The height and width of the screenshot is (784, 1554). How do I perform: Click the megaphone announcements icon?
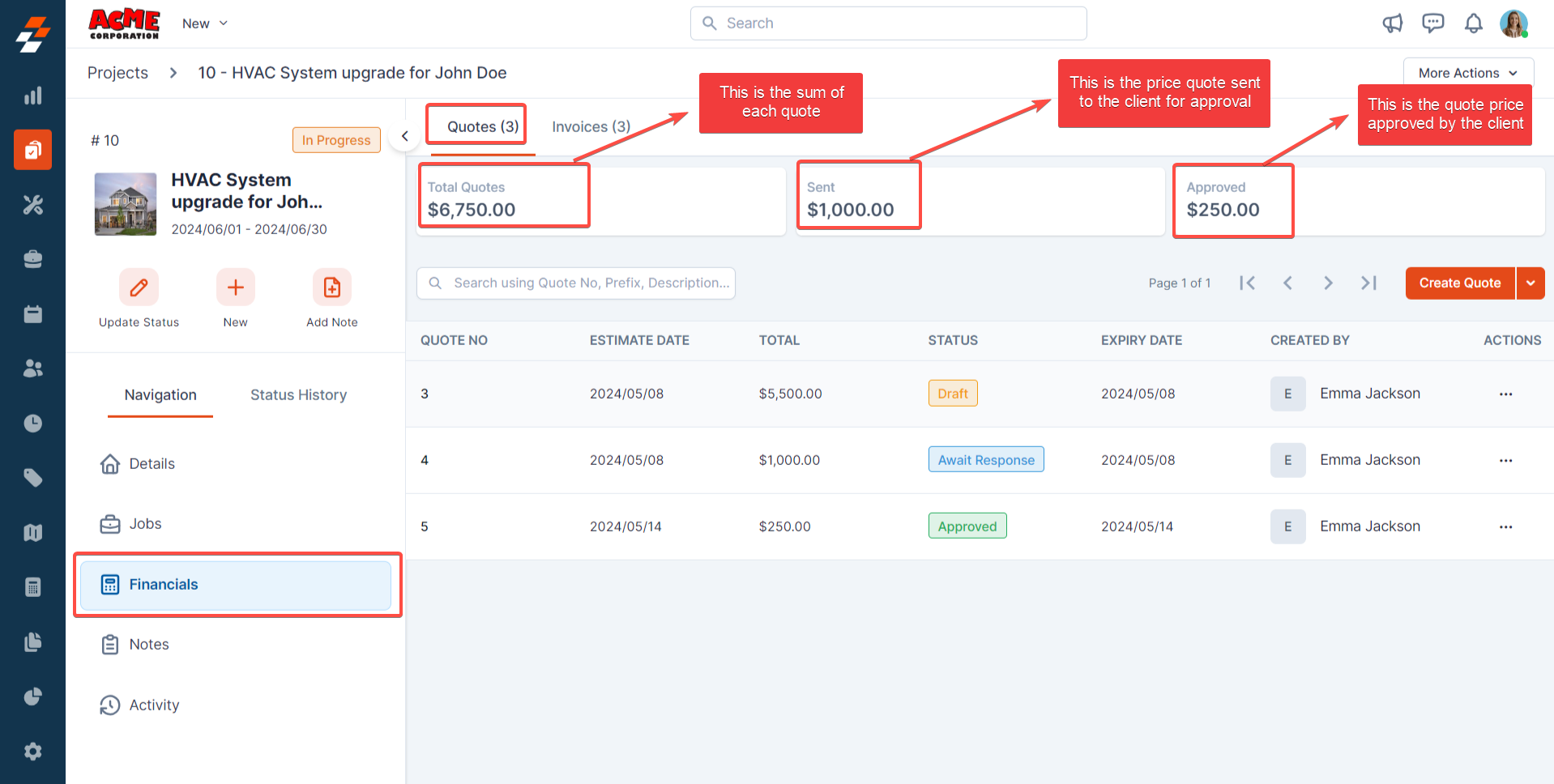(x=1393, y=23)
